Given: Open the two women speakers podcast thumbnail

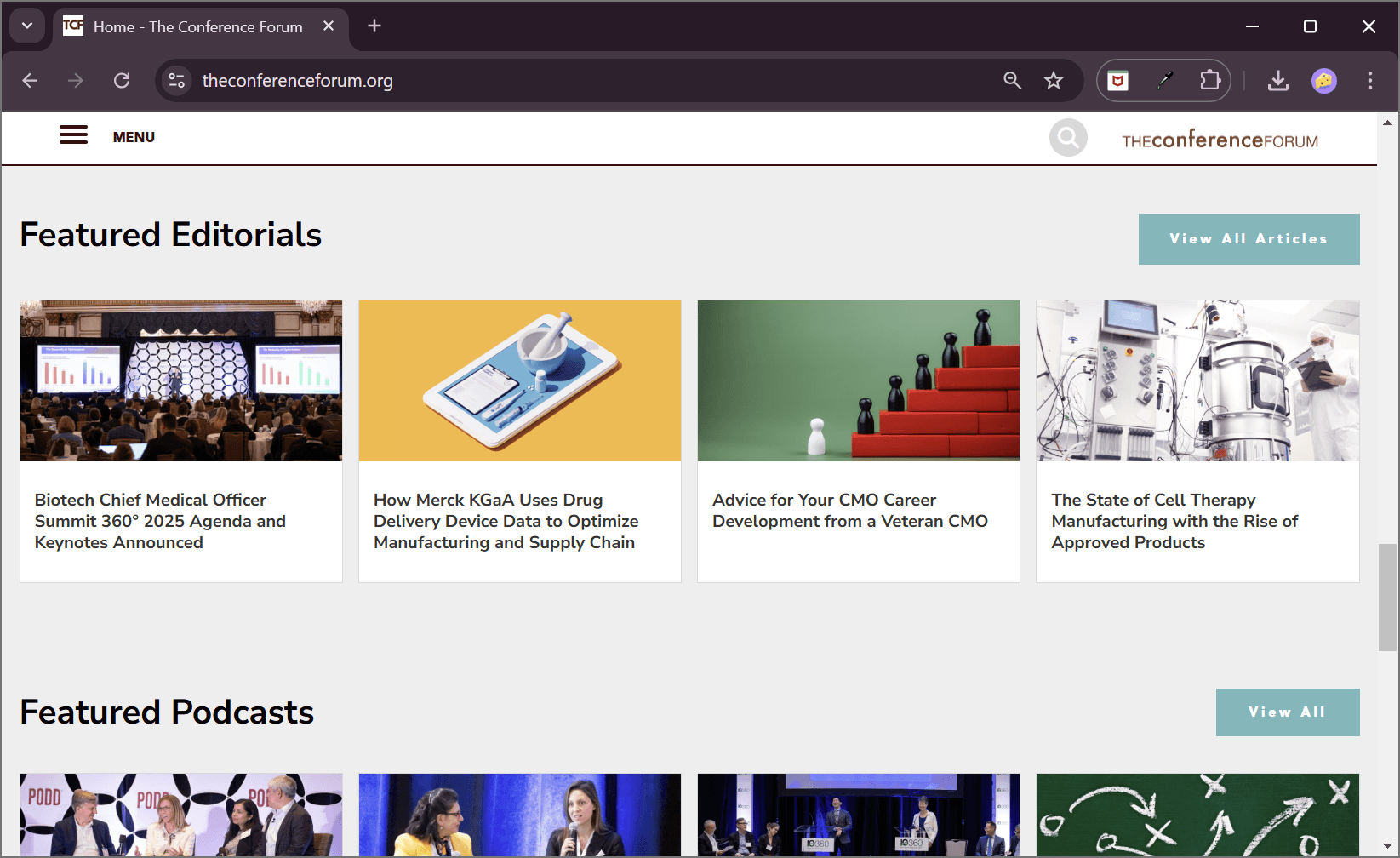Looking at the screenshot, I should (x=520, y=815).
